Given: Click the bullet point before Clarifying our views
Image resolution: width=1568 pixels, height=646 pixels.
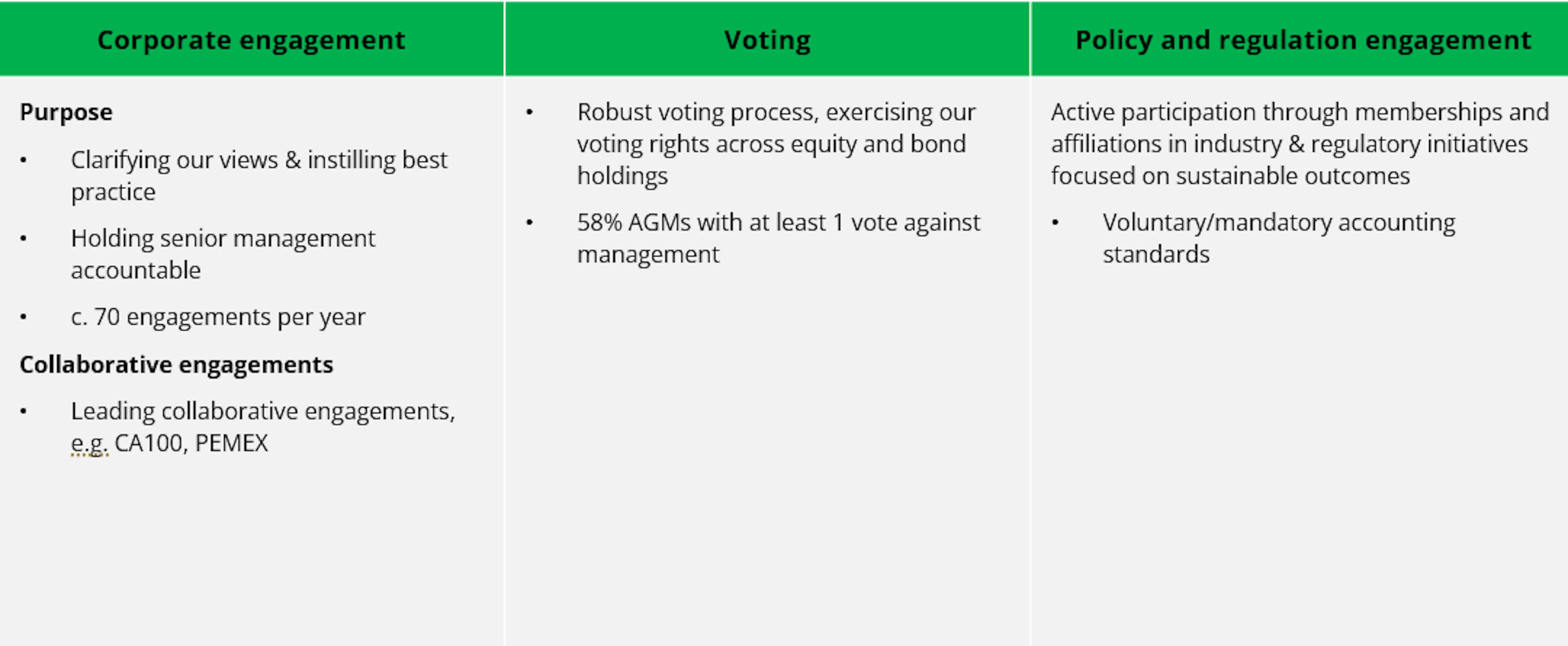Looking at the screenshot, I should click(x=23, y=161).
